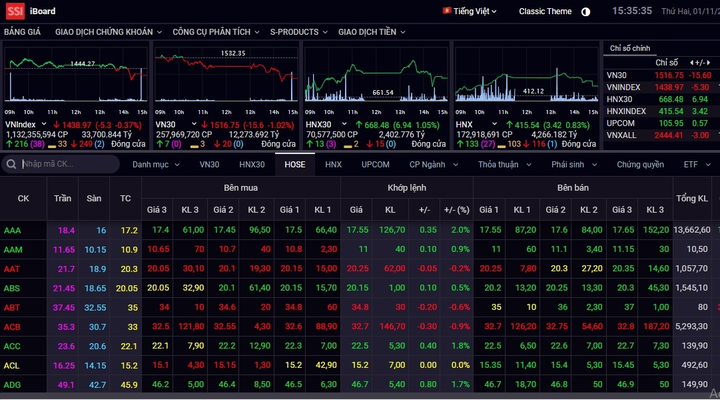Open the Tiếng Việt language selector
720x400 pixels.
point(475,11)
